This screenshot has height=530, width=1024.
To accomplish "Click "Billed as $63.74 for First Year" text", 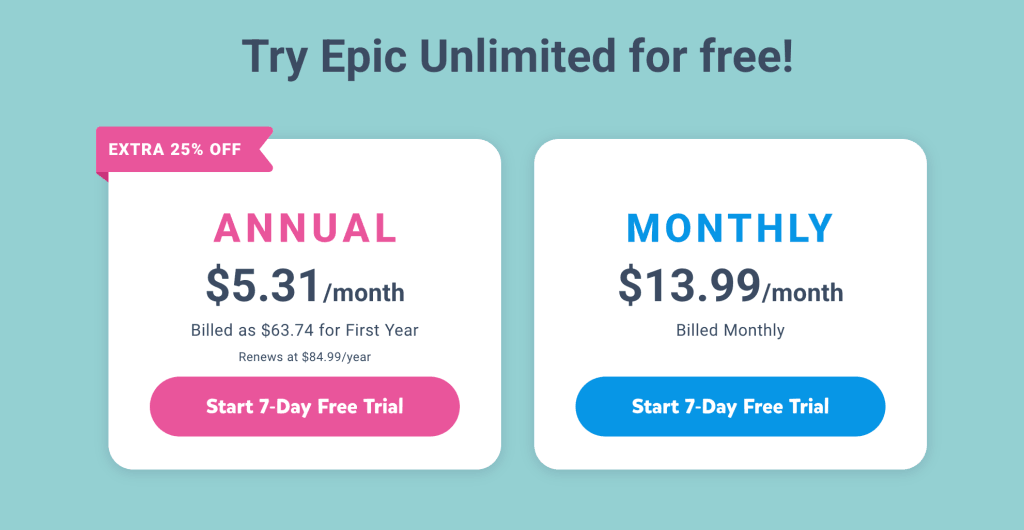I will pyautogui.click(x=305, y=330).
